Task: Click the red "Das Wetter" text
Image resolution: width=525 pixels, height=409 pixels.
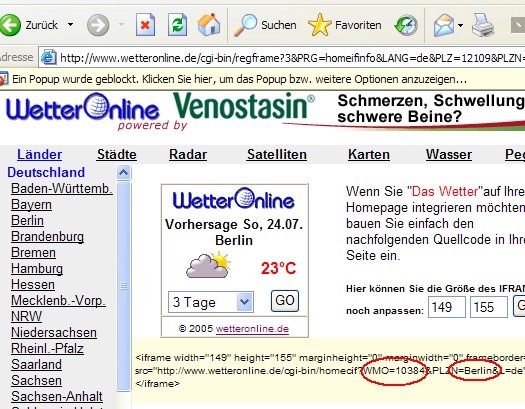Action: point(445,191)
